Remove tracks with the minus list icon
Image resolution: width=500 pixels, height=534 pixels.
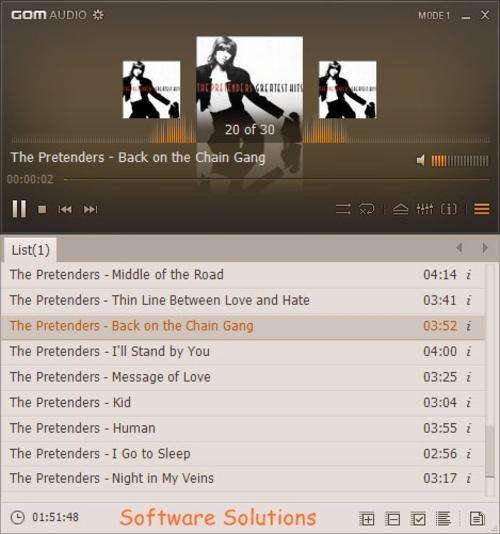pyautogui.click(x=392, y=519)
